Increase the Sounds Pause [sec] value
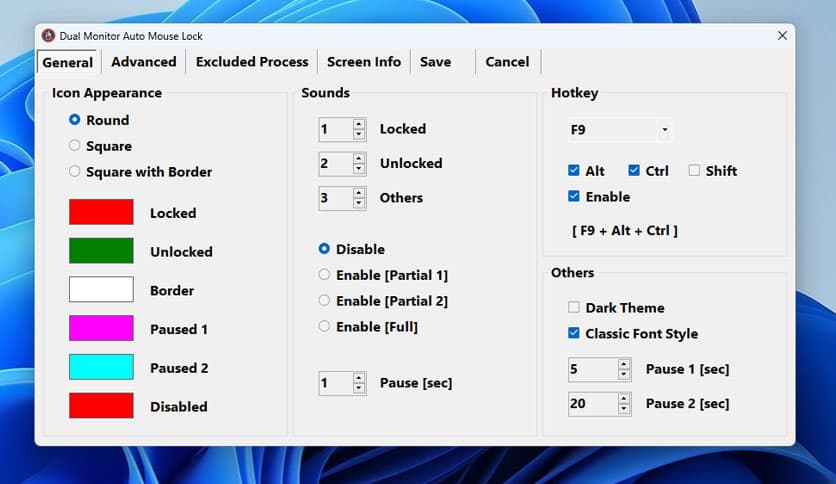Viewport: 836px width, 484px height. 359,377
